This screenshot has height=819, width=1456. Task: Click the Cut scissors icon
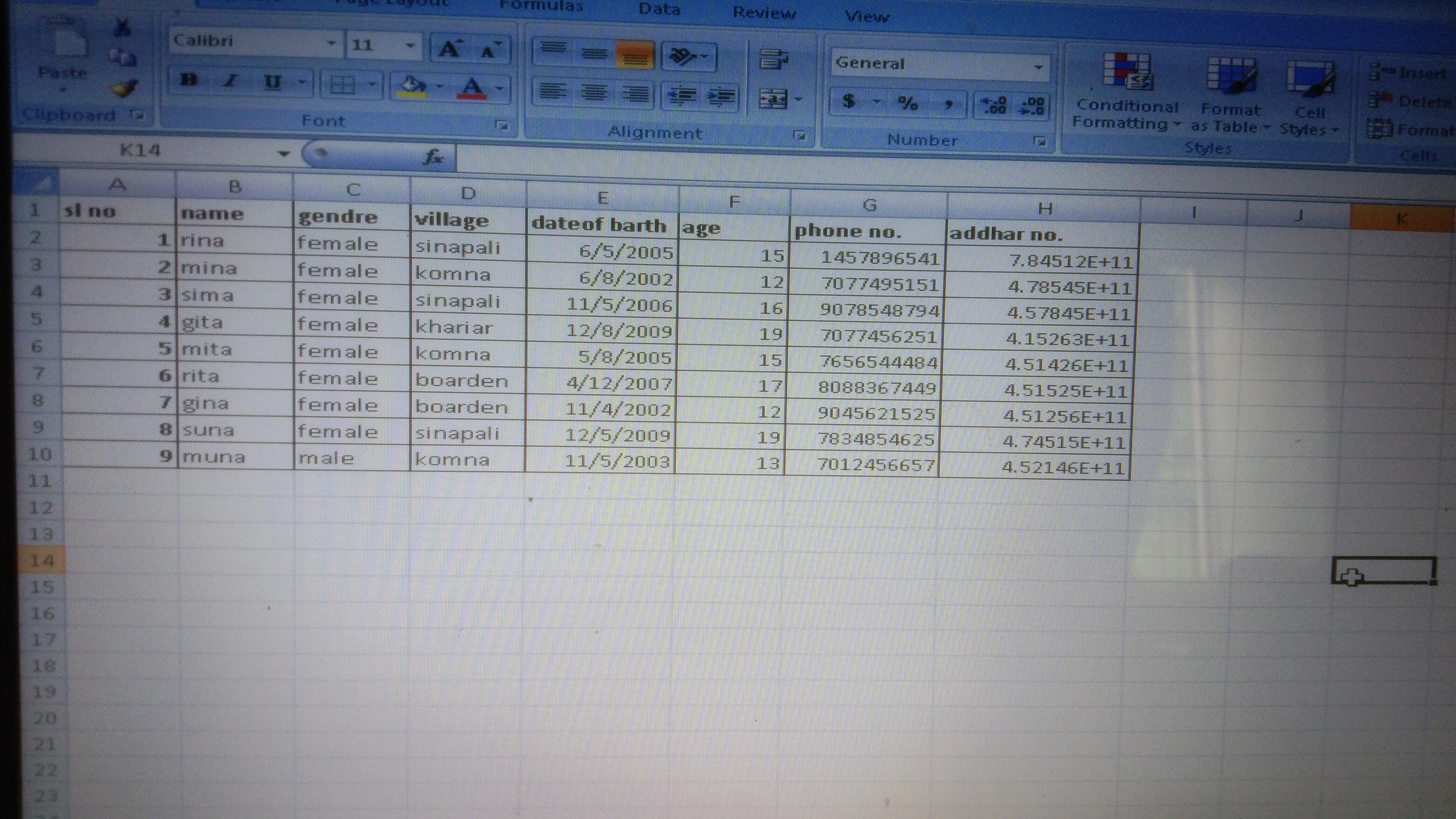click(121, 27)
